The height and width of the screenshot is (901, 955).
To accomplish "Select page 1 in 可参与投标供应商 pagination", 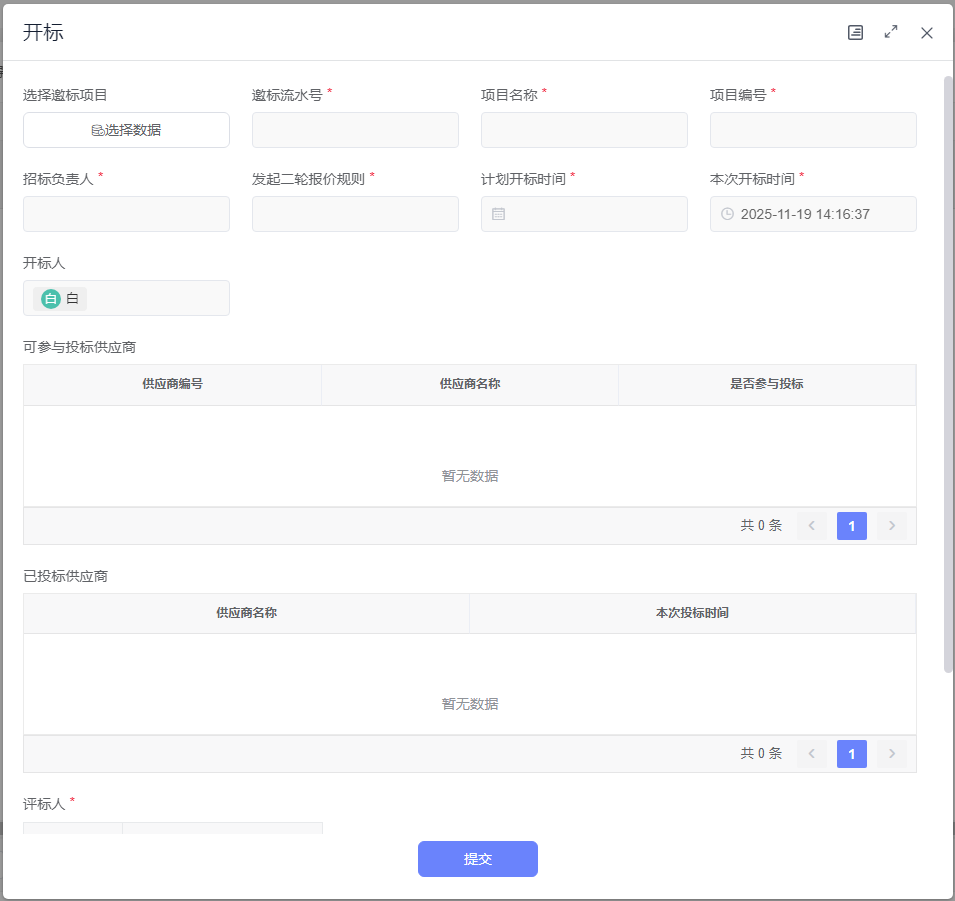I will [x=852, y=526].
